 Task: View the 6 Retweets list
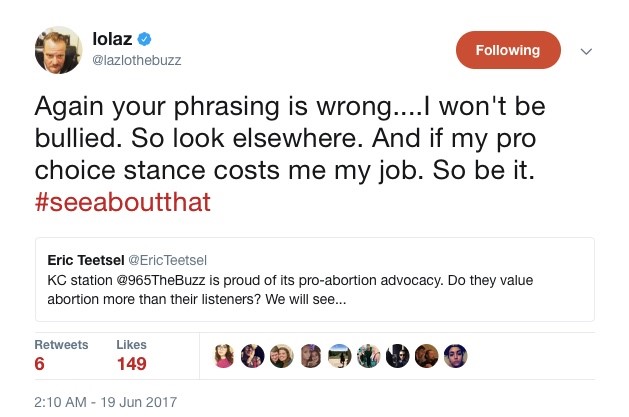click(60, 355)
